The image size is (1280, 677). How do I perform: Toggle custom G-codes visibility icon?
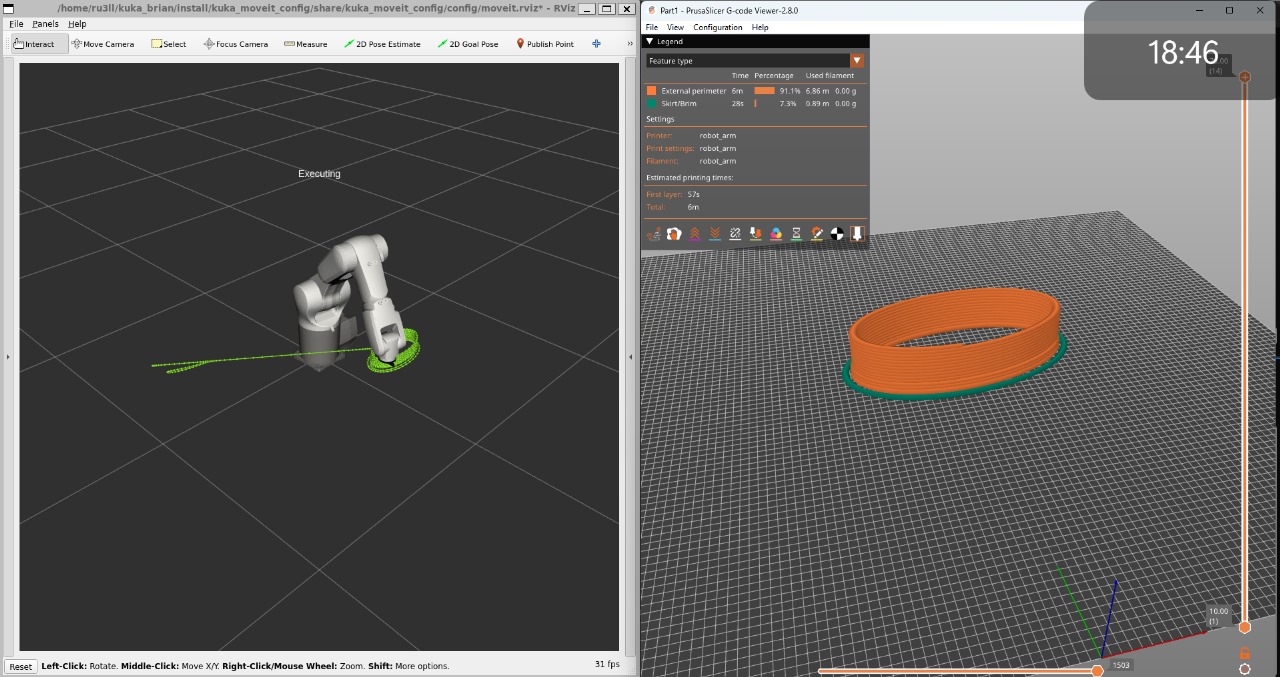[x=817, y=234]
